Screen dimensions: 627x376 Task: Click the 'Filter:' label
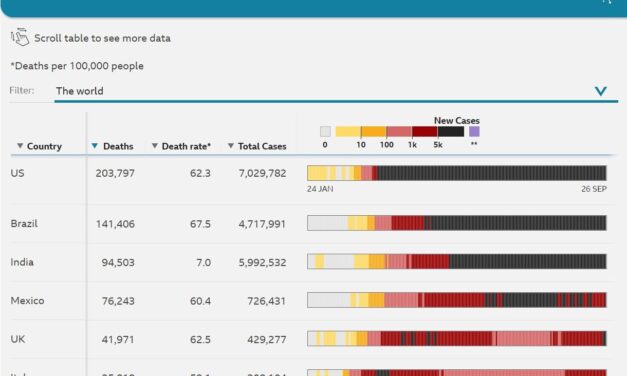tap(22, 90)
